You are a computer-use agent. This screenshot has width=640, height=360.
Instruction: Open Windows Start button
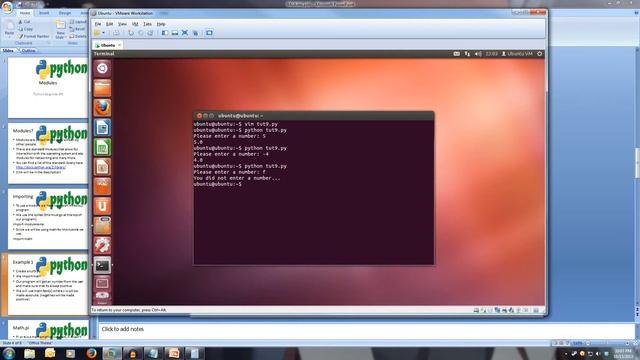(9, 353)
